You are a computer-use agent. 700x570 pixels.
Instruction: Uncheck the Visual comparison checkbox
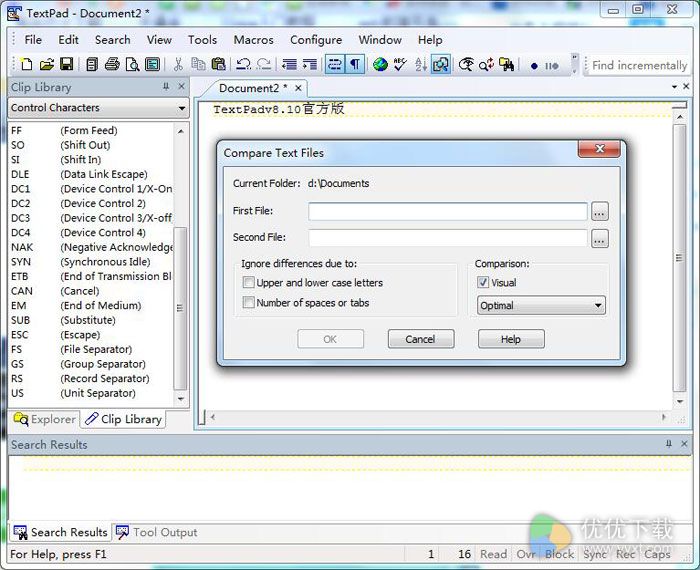[x=483, y=282]
